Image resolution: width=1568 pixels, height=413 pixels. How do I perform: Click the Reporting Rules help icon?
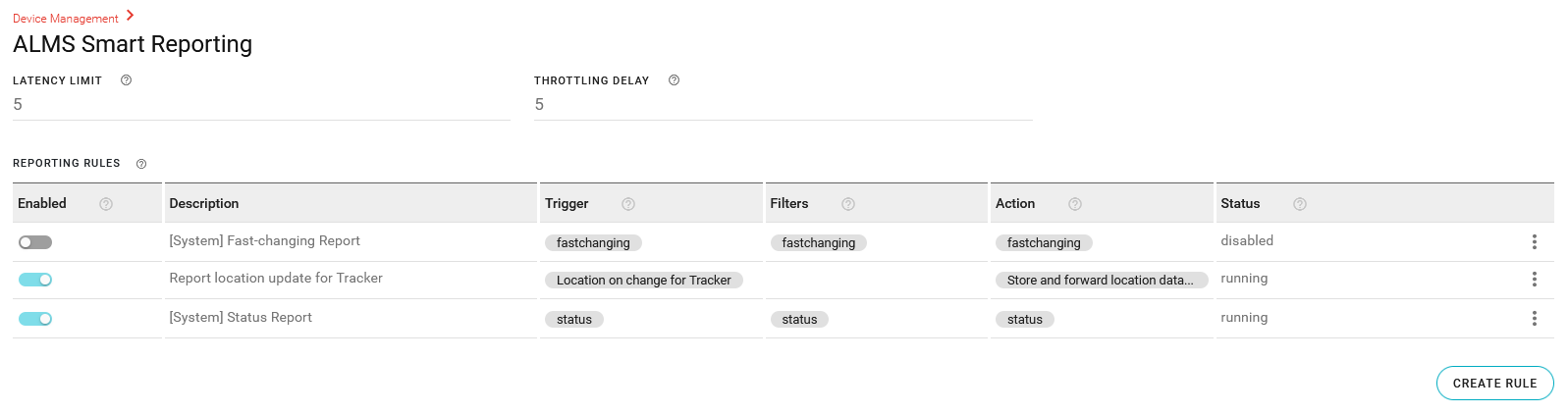141,164
